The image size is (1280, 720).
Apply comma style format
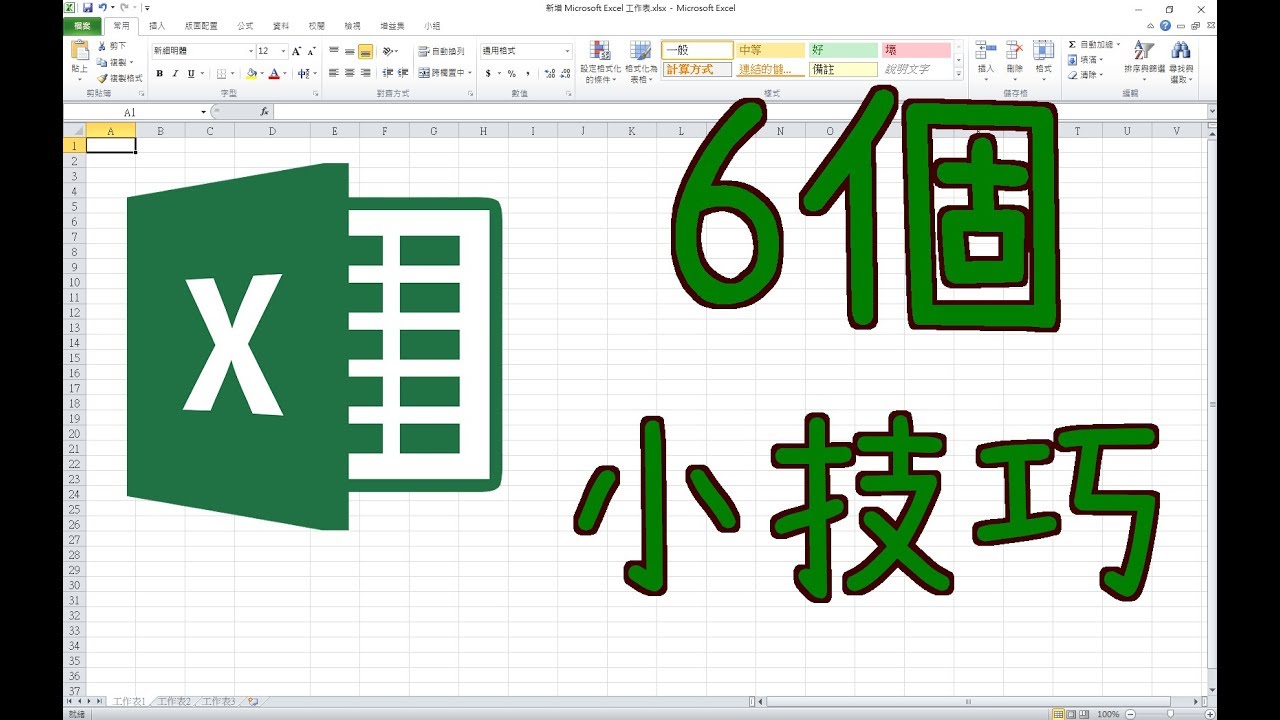point(527,73)
